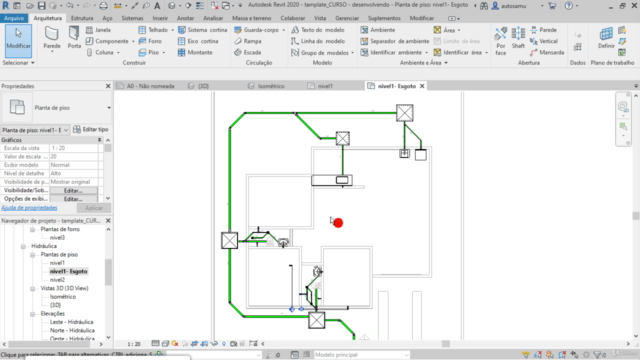This screenshot has height=360, width=640.
Task: Select nivel2 in project browser
Action: pos(57,280)
